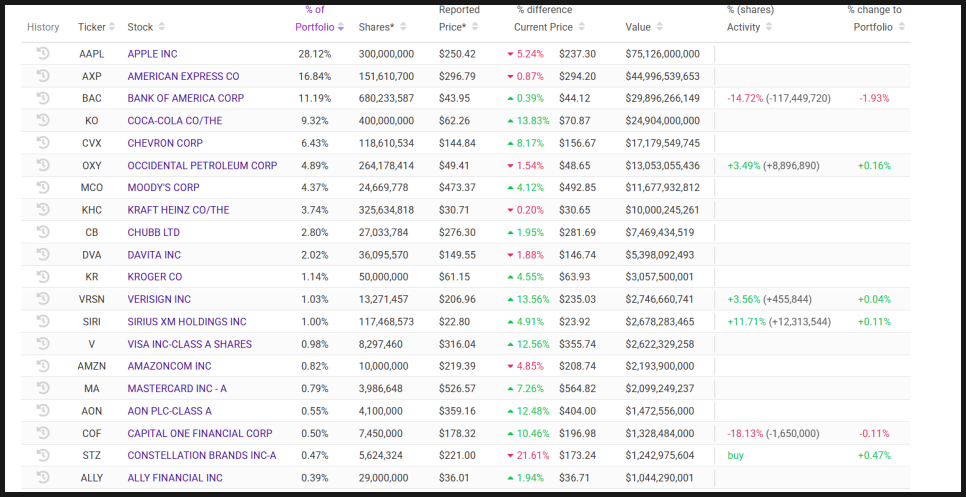
Task: Open history for the MCO row
Action: tap(43, 187)
